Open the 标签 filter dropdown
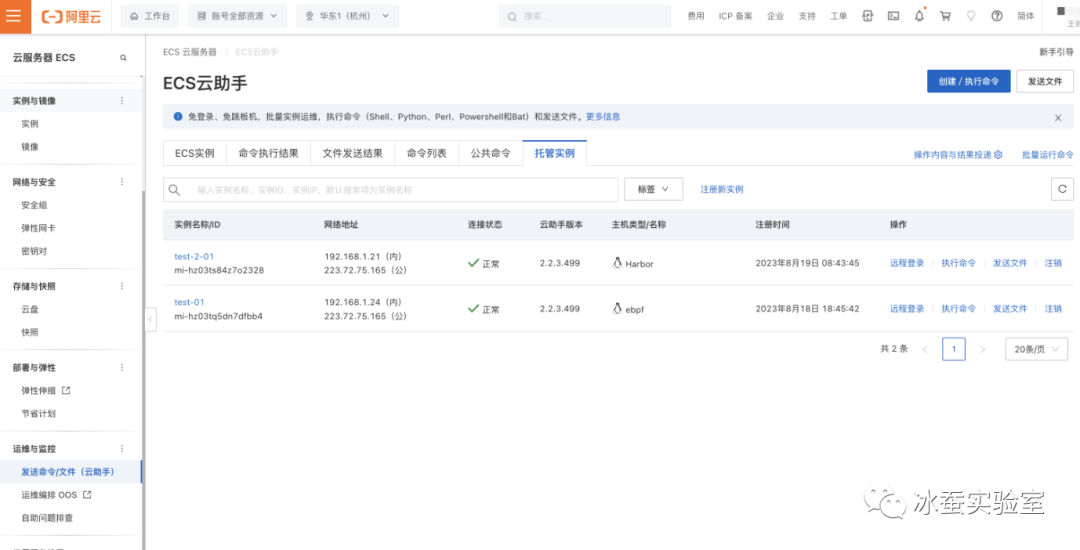 pos(653,189)
